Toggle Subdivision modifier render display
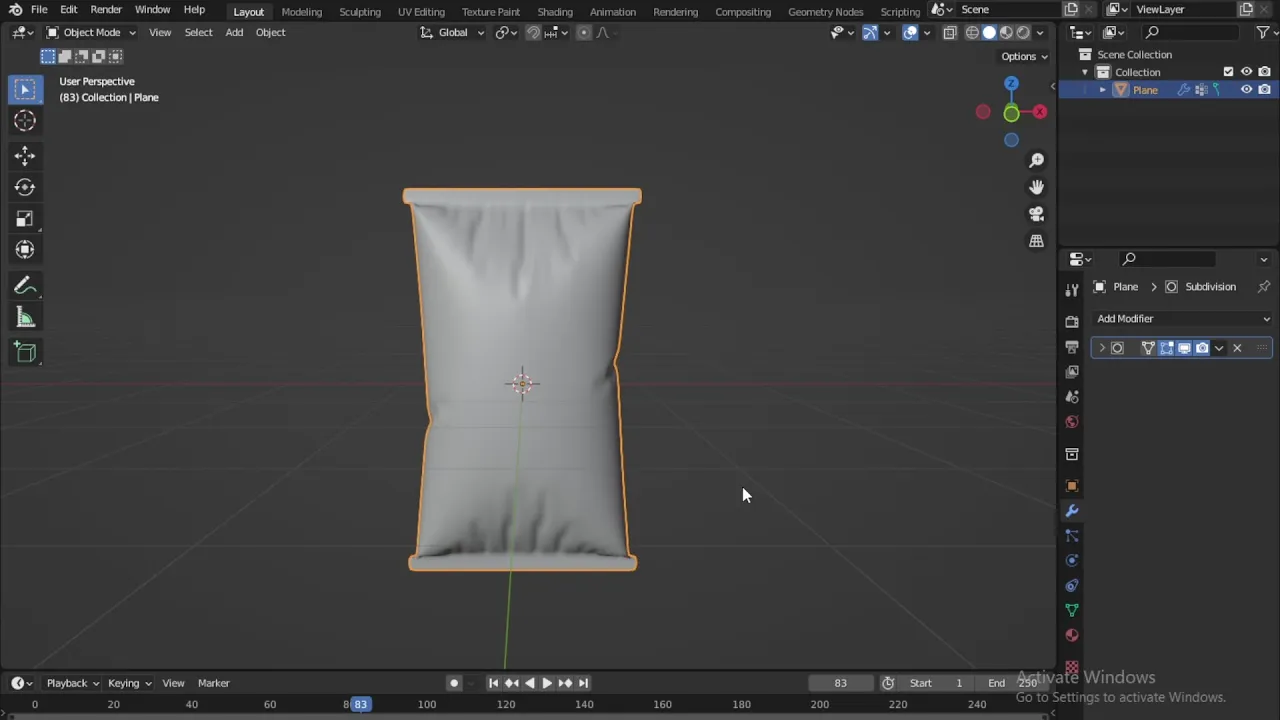The width and height of the screenshot is (1280, 720). coord(1202,348)
